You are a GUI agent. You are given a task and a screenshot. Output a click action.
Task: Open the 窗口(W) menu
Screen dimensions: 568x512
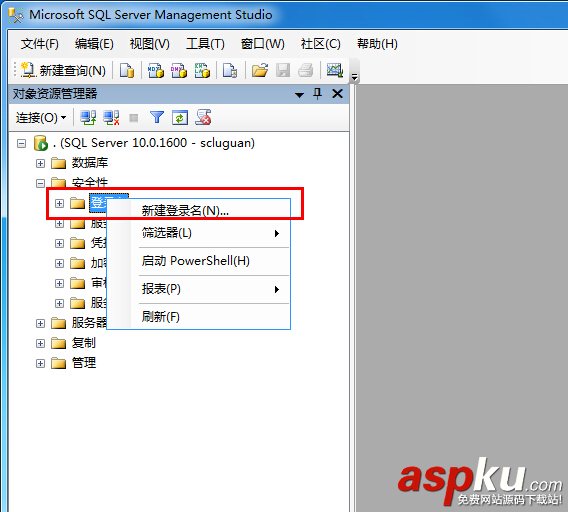pyautogui.click(x=263, y=44)
